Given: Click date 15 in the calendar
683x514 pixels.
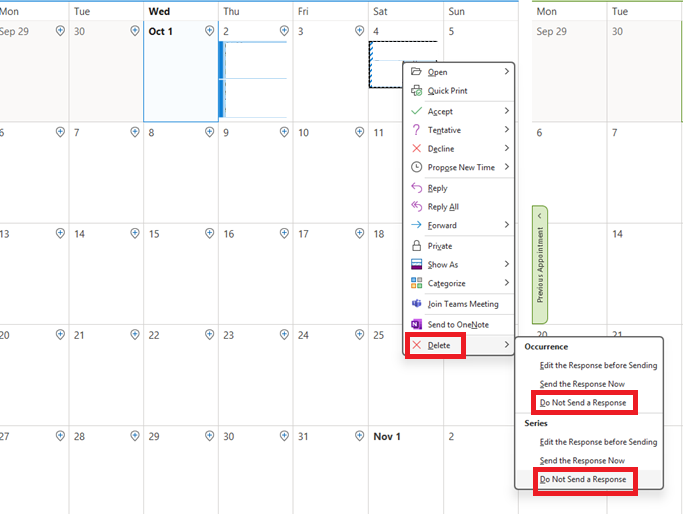Looking at the screenshot, I should [x=154, y=234].
